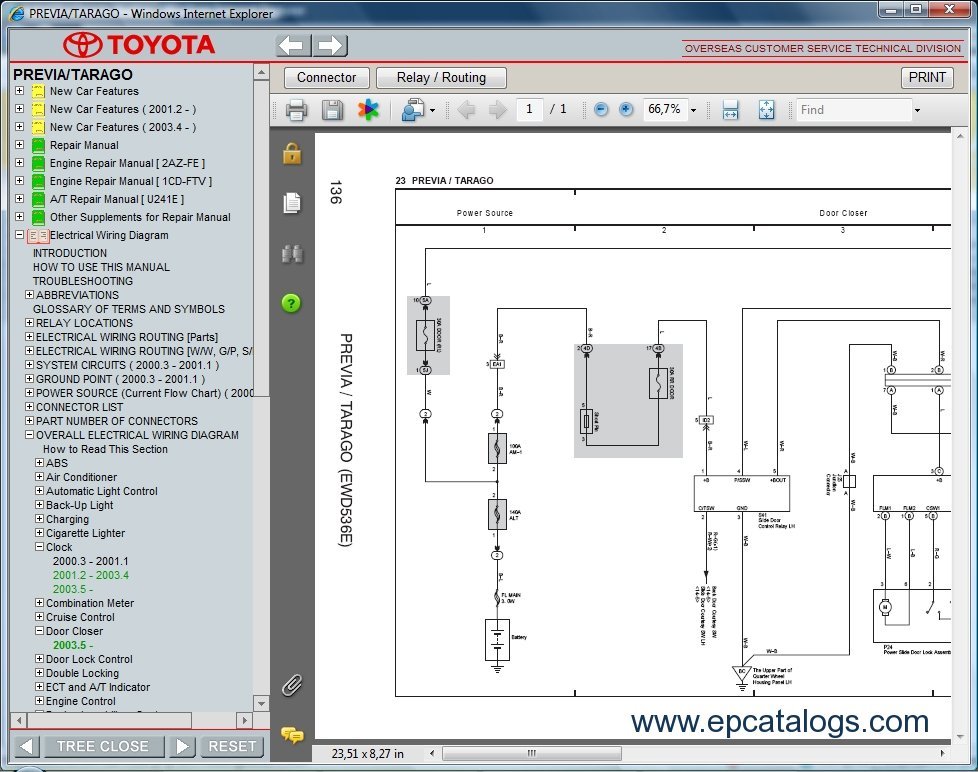Open the paperclip attachments panel
Screen dimensions: 978x772
click(292, 685)
